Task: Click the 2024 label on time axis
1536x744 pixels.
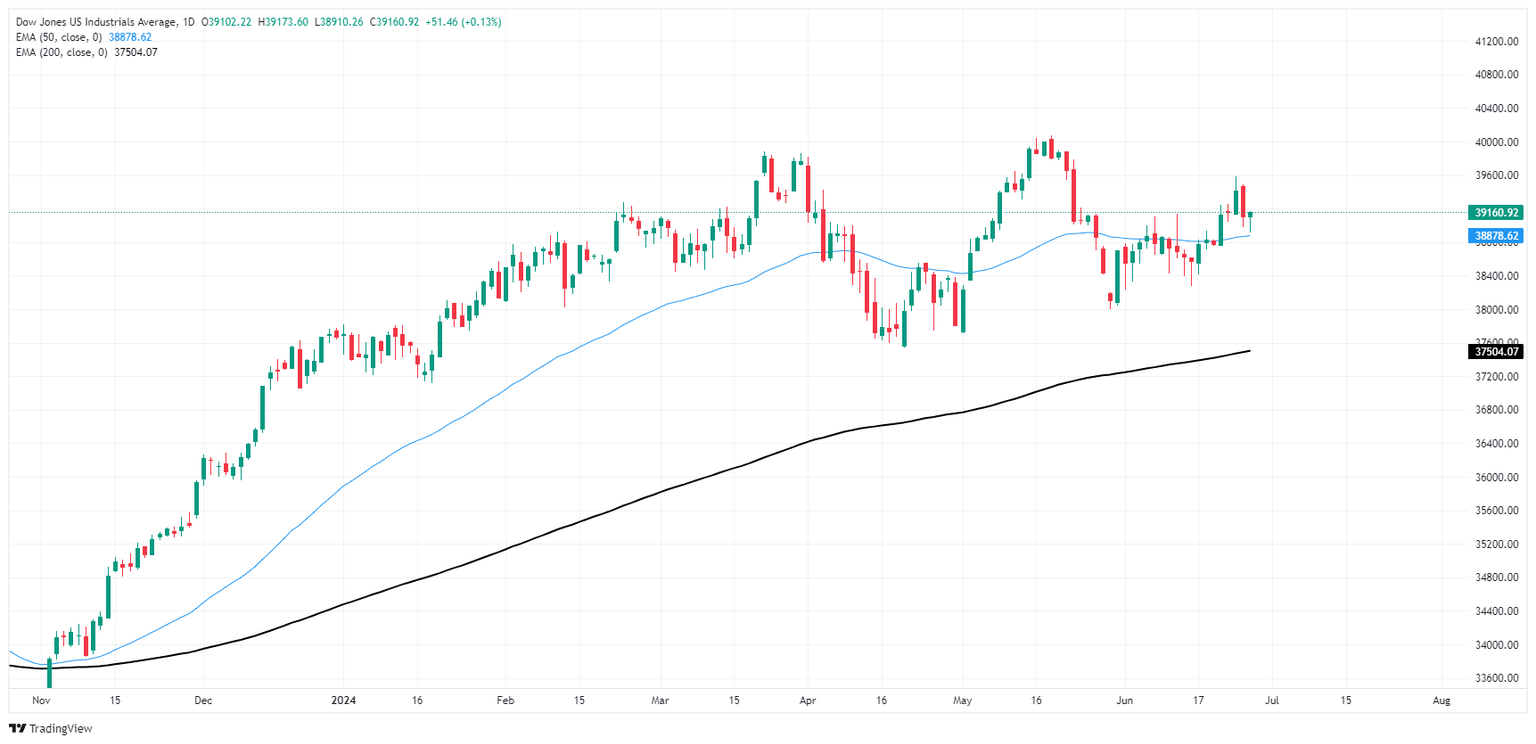Action: (x=344, y=701)
